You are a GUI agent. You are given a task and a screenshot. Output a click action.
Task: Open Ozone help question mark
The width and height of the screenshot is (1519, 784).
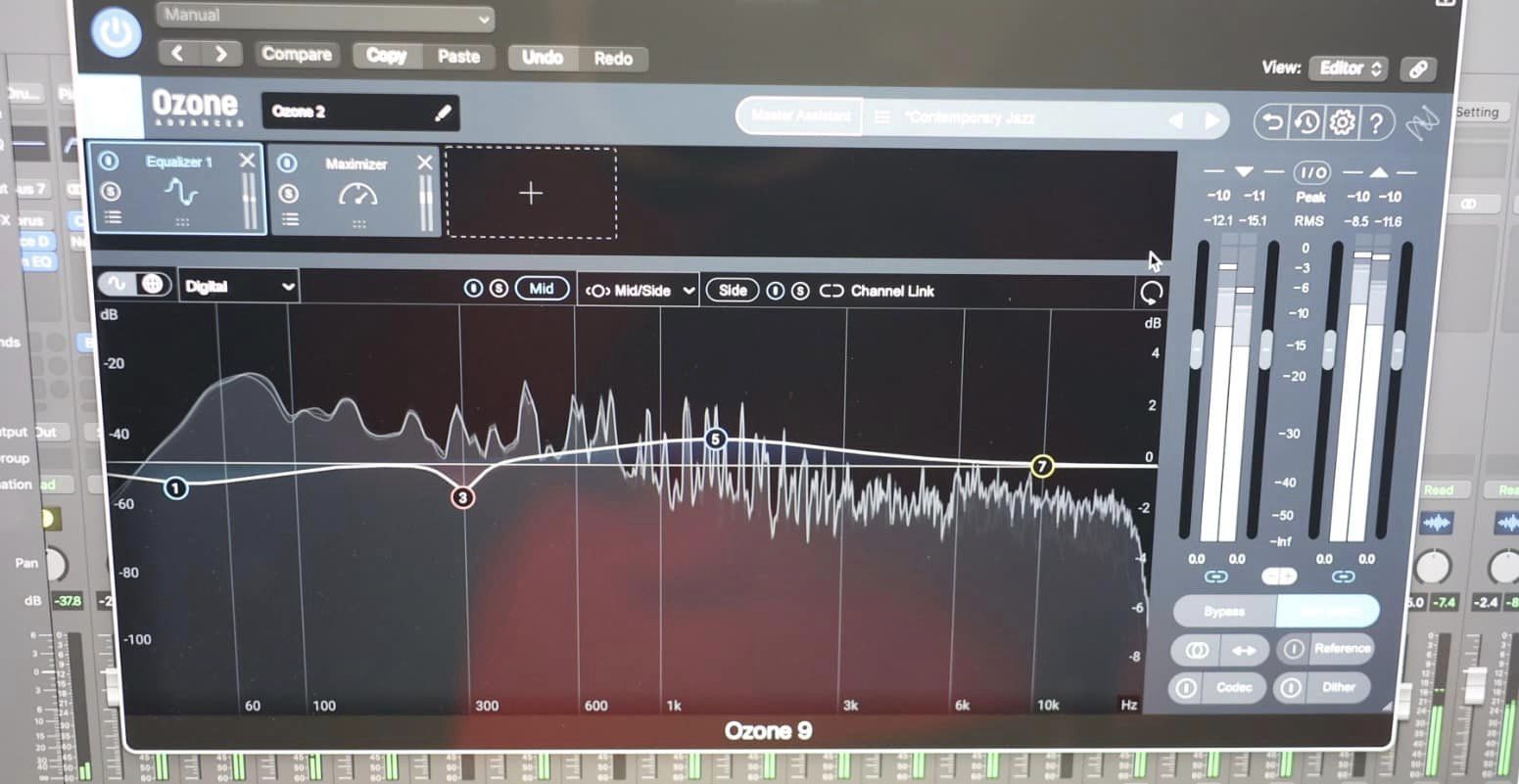tap(1377, 123)
